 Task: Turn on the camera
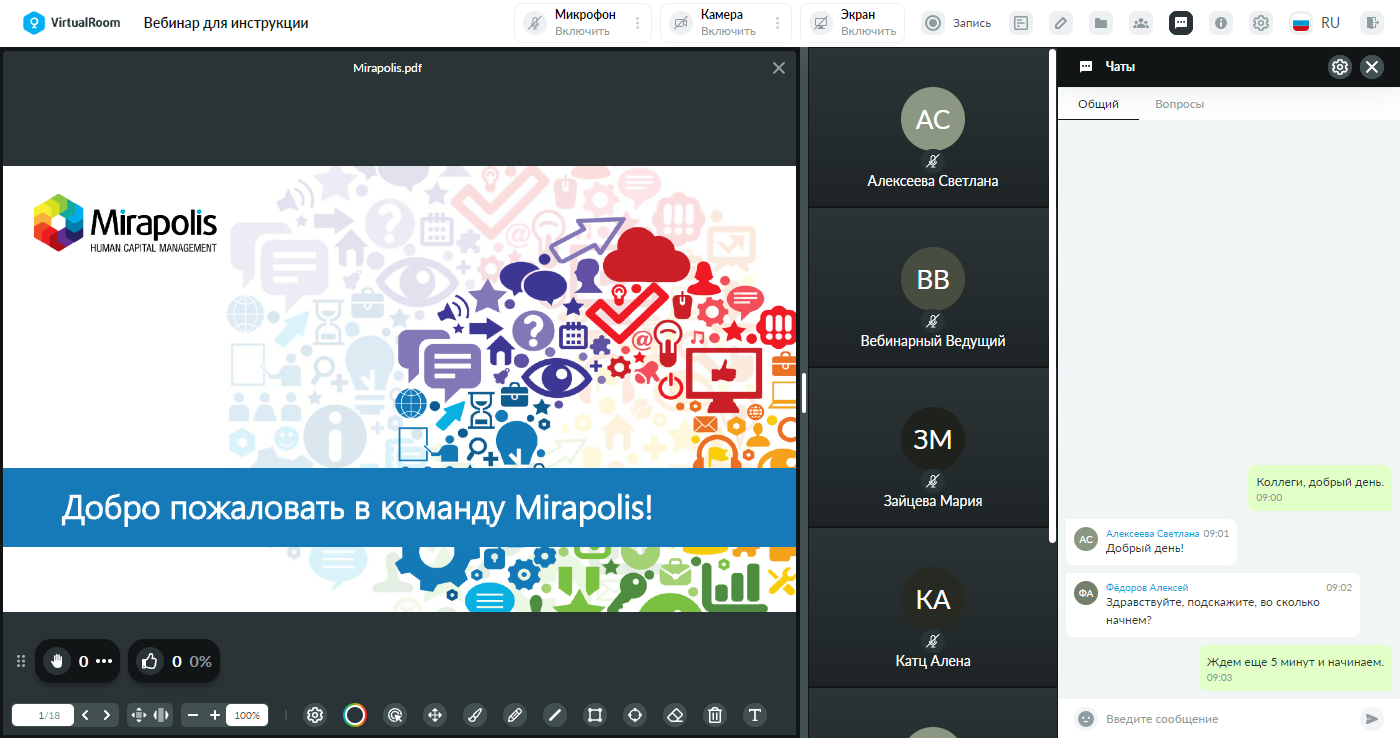tap(717, 23)
